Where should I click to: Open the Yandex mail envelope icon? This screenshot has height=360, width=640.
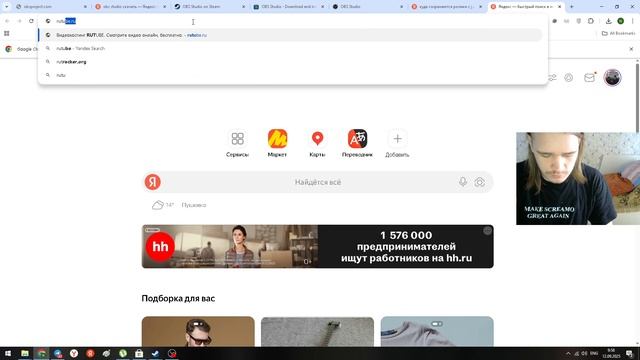click(x=589, y=77)
